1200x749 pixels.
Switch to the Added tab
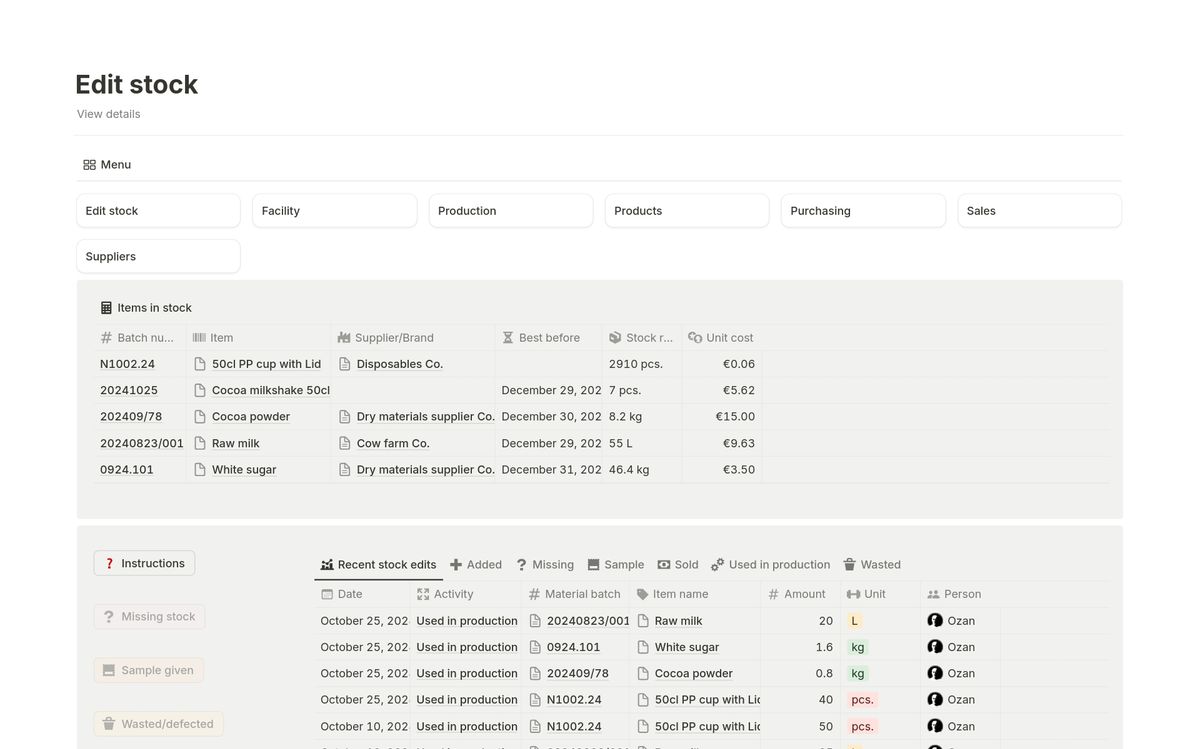click(476, 565)
